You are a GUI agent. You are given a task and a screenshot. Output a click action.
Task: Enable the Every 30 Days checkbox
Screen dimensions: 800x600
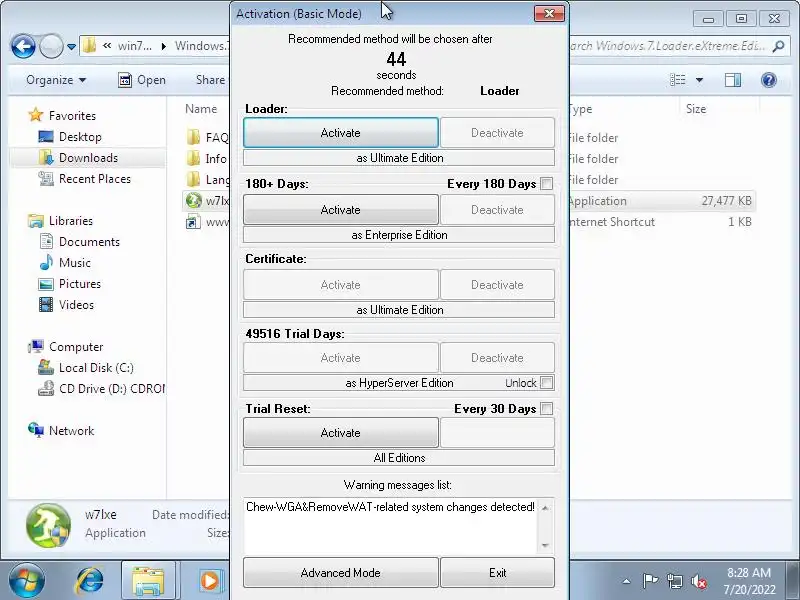pyautogui.click(x=546, y=409)
